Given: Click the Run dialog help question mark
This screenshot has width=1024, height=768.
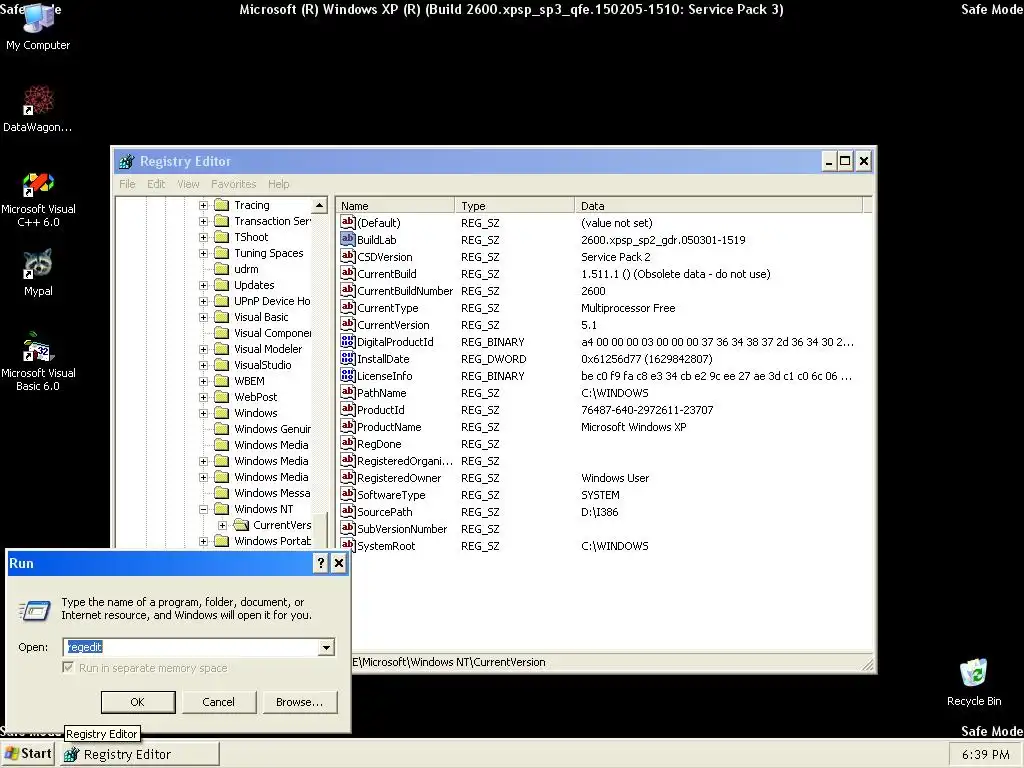Looking at the screenshot, I should 320,563.
